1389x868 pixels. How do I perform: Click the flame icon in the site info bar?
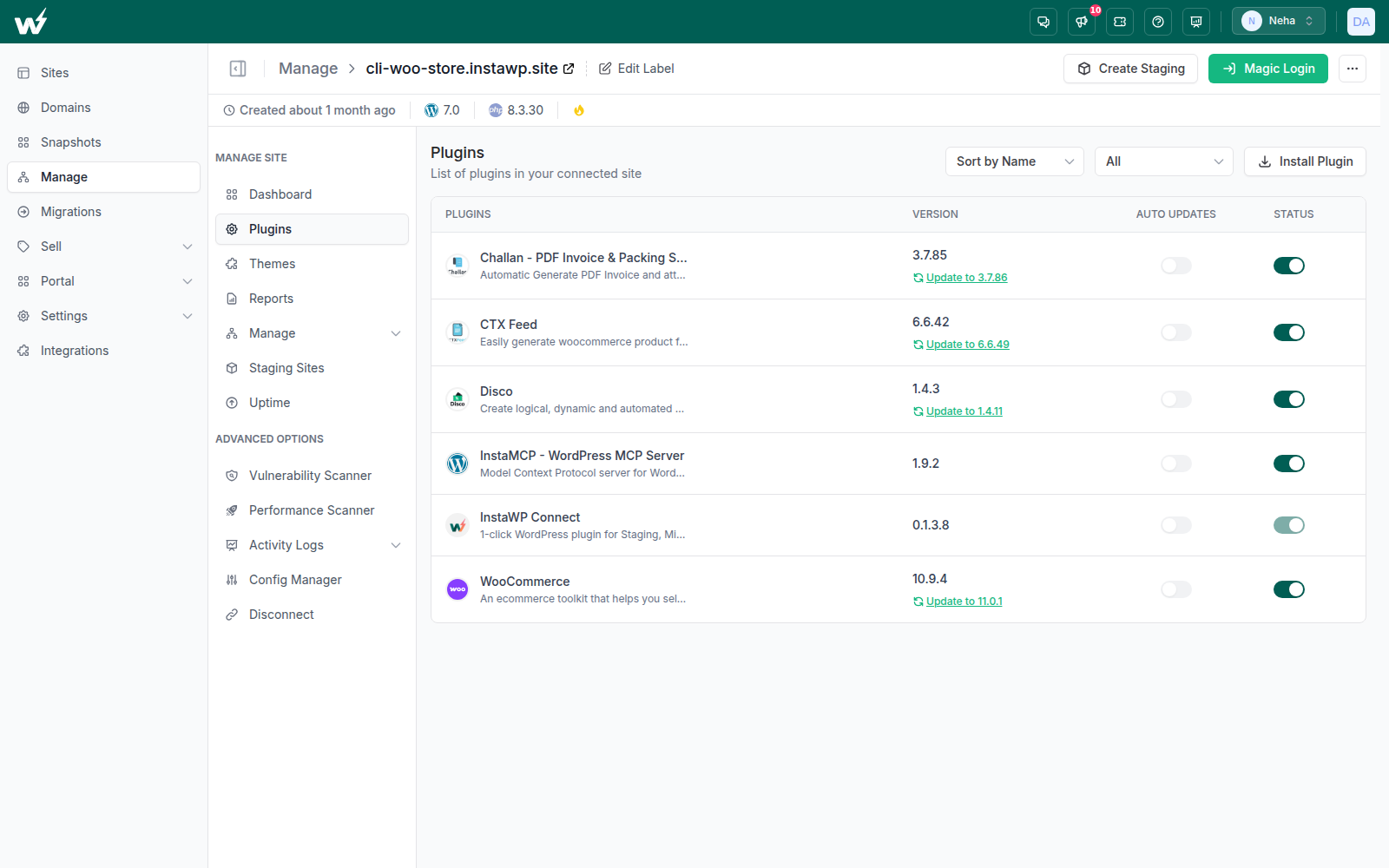[579, 110]
